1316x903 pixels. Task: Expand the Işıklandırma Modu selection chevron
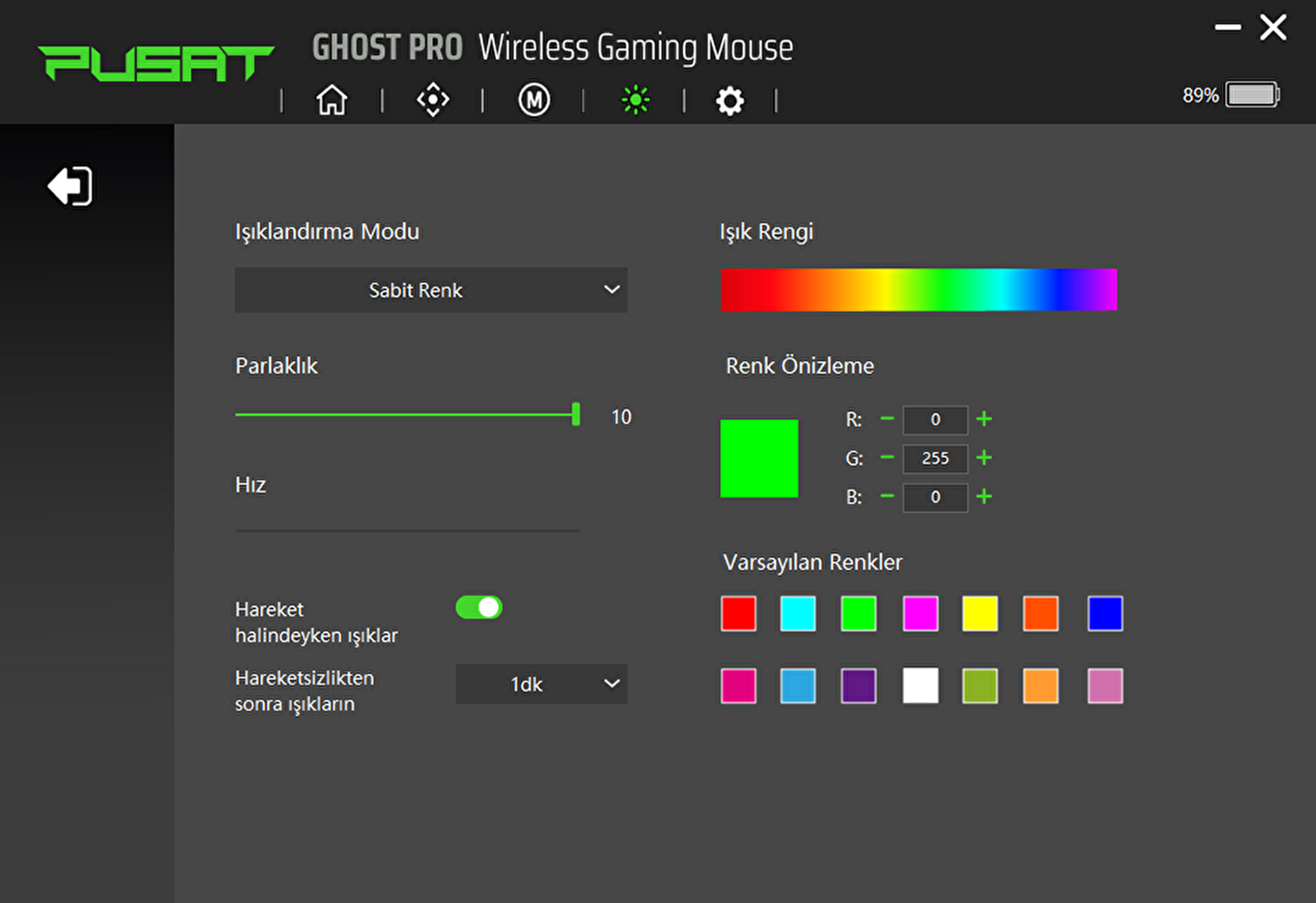pos(611,289)
